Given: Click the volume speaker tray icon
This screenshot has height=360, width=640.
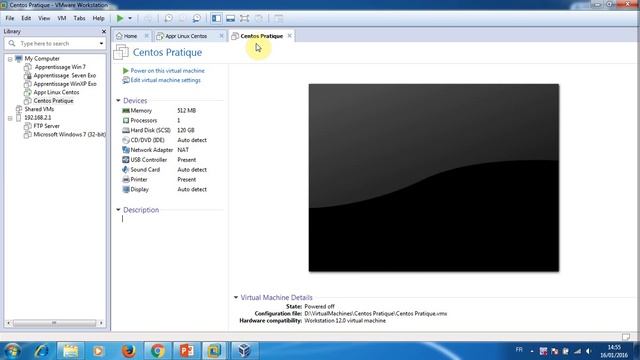Looking at the screenshot, I should click(x=589, y=351).
